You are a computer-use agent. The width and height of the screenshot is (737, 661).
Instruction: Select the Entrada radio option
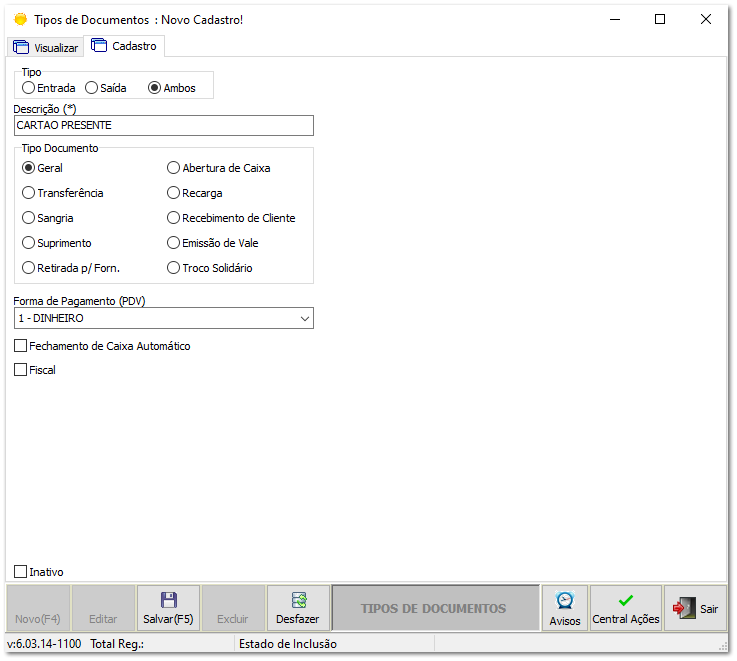tap(28, 87)
